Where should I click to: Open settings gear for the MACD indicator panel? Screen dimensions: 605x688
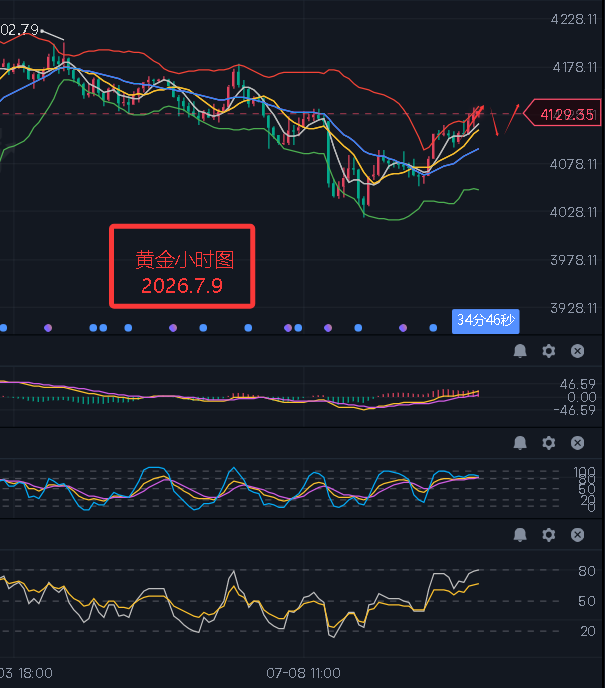click(548, 351)
